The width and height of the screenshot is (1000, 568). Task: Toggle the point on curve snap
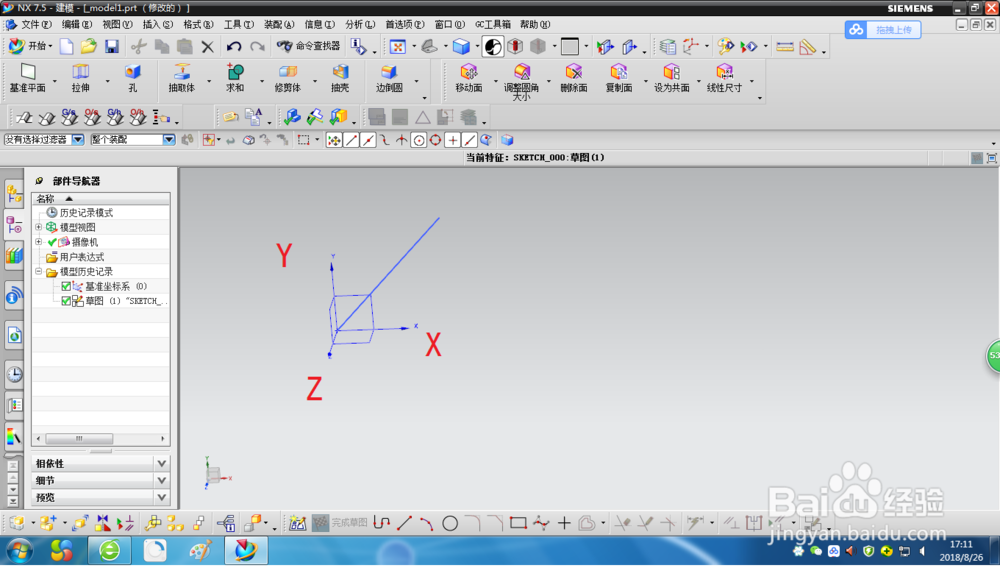point(469,140)
